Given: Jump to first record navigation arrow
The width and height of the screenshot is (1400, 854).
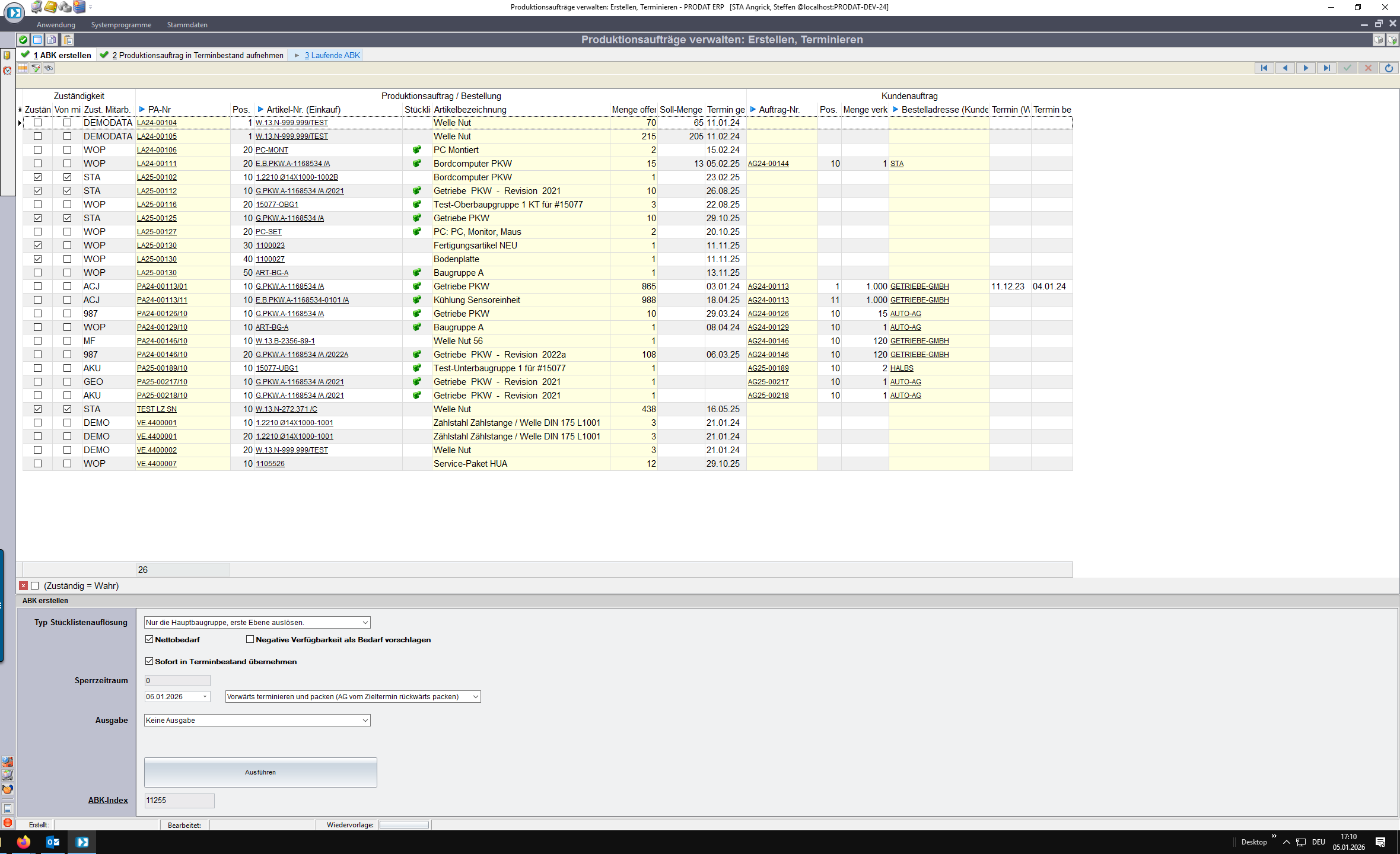Looking at the screenshot, I should click(x=1264, y=68).
